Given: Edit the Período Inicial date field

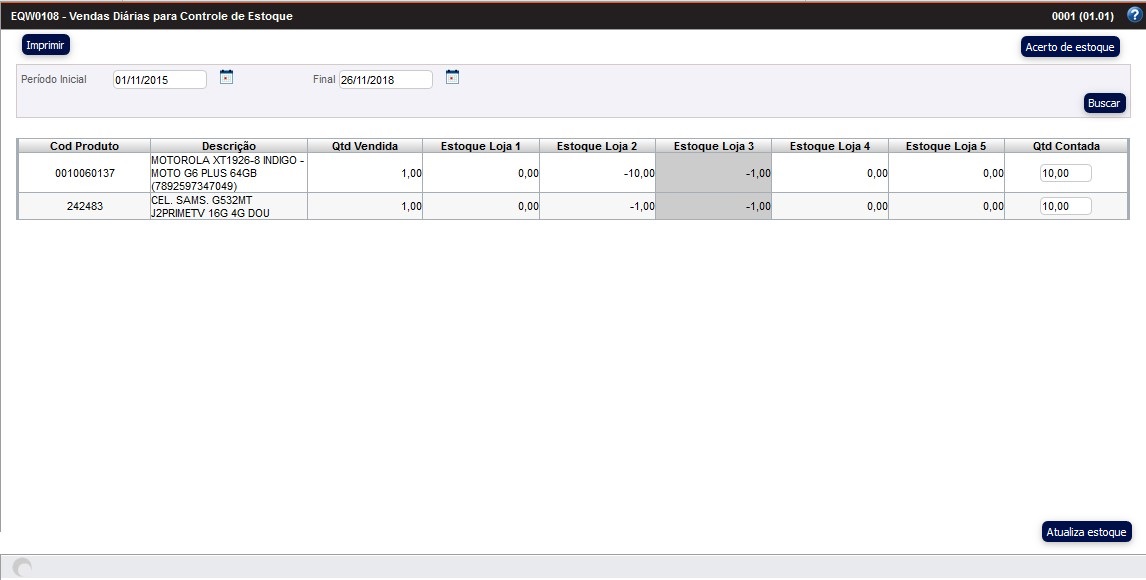Looking at the screenshot, I should (159, 80).
